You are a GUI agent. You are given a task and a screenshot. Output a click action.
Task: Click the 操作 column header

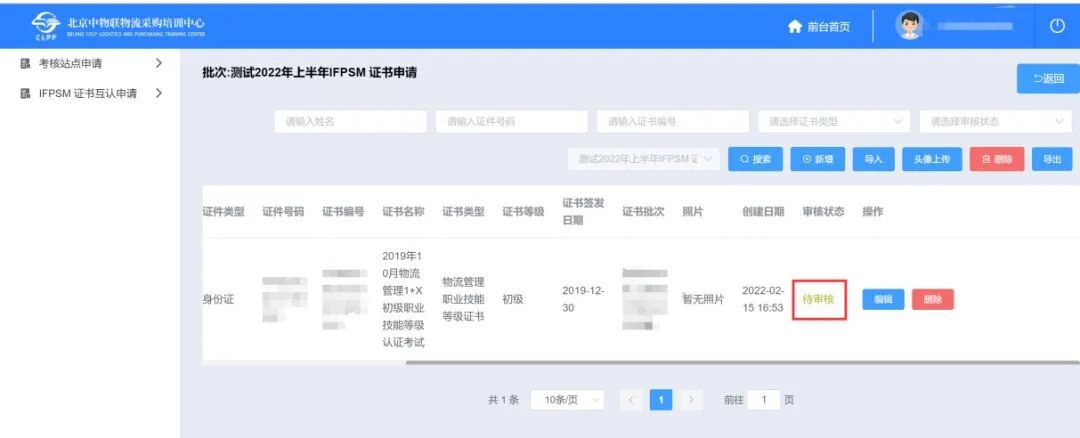coord(873,211)
